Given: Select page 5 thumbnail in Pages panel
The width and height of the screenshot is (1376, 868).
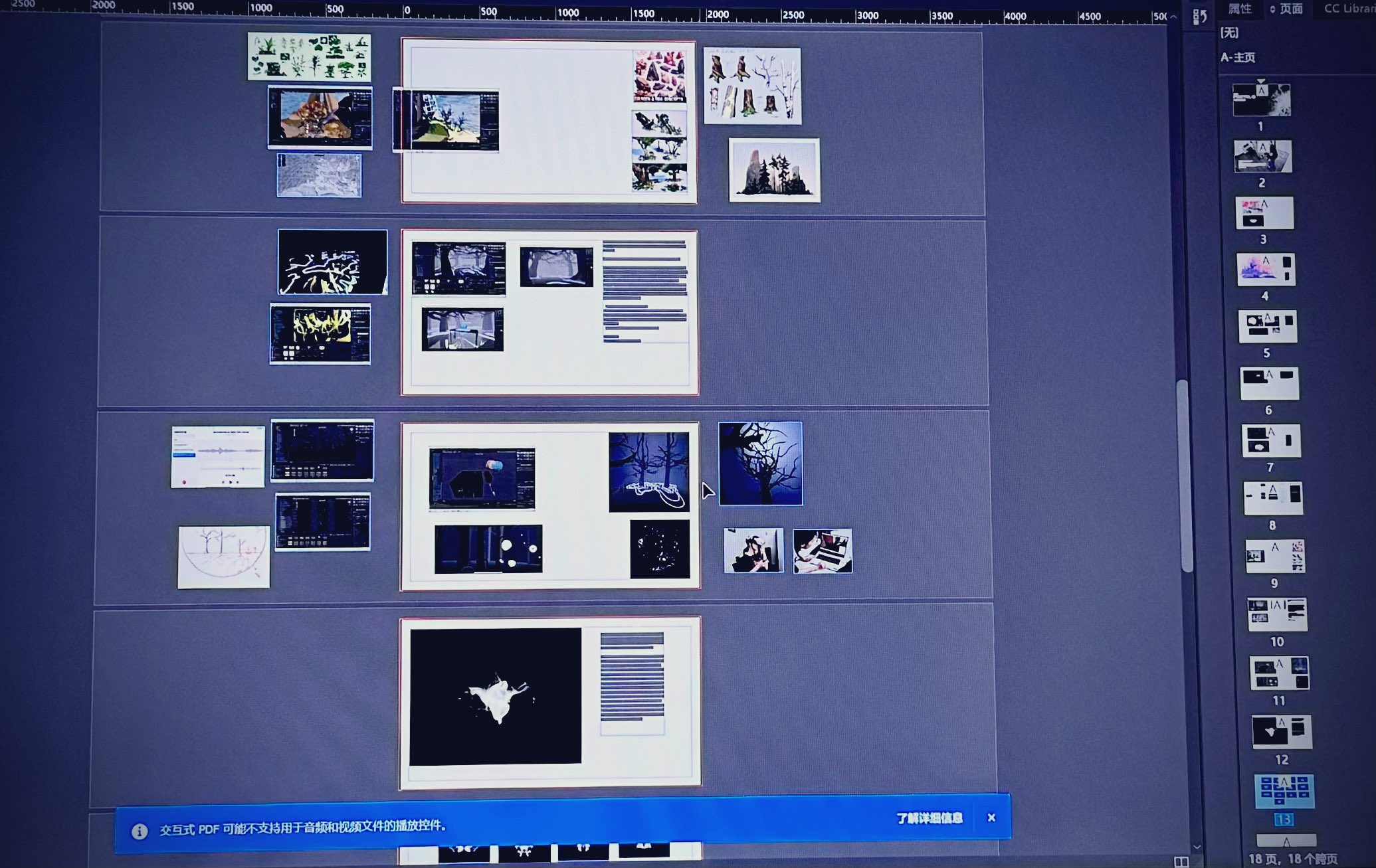Looking at the screenshot, I should (x=1267, y=326).
